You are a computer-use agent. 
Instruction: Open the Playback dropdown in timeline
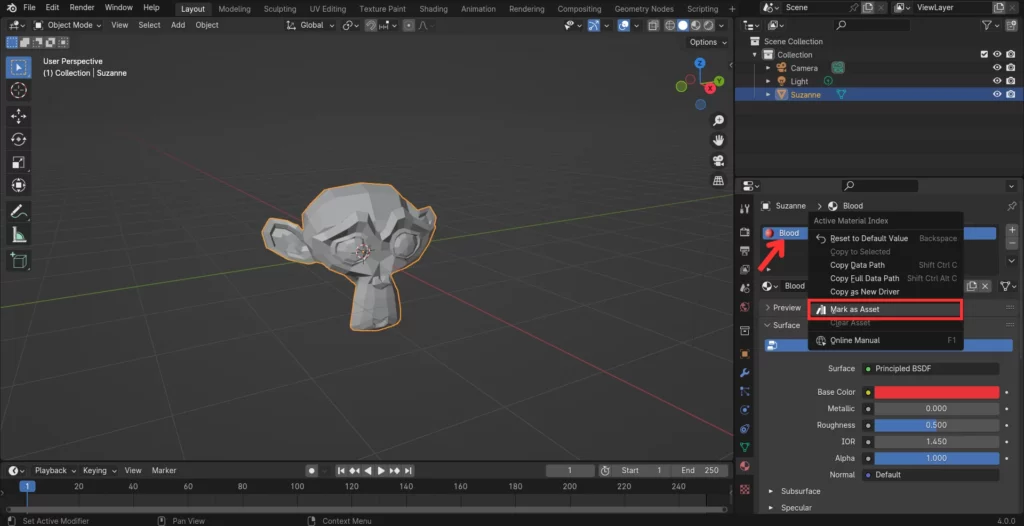pyautogui.click(x=55, y=470)
